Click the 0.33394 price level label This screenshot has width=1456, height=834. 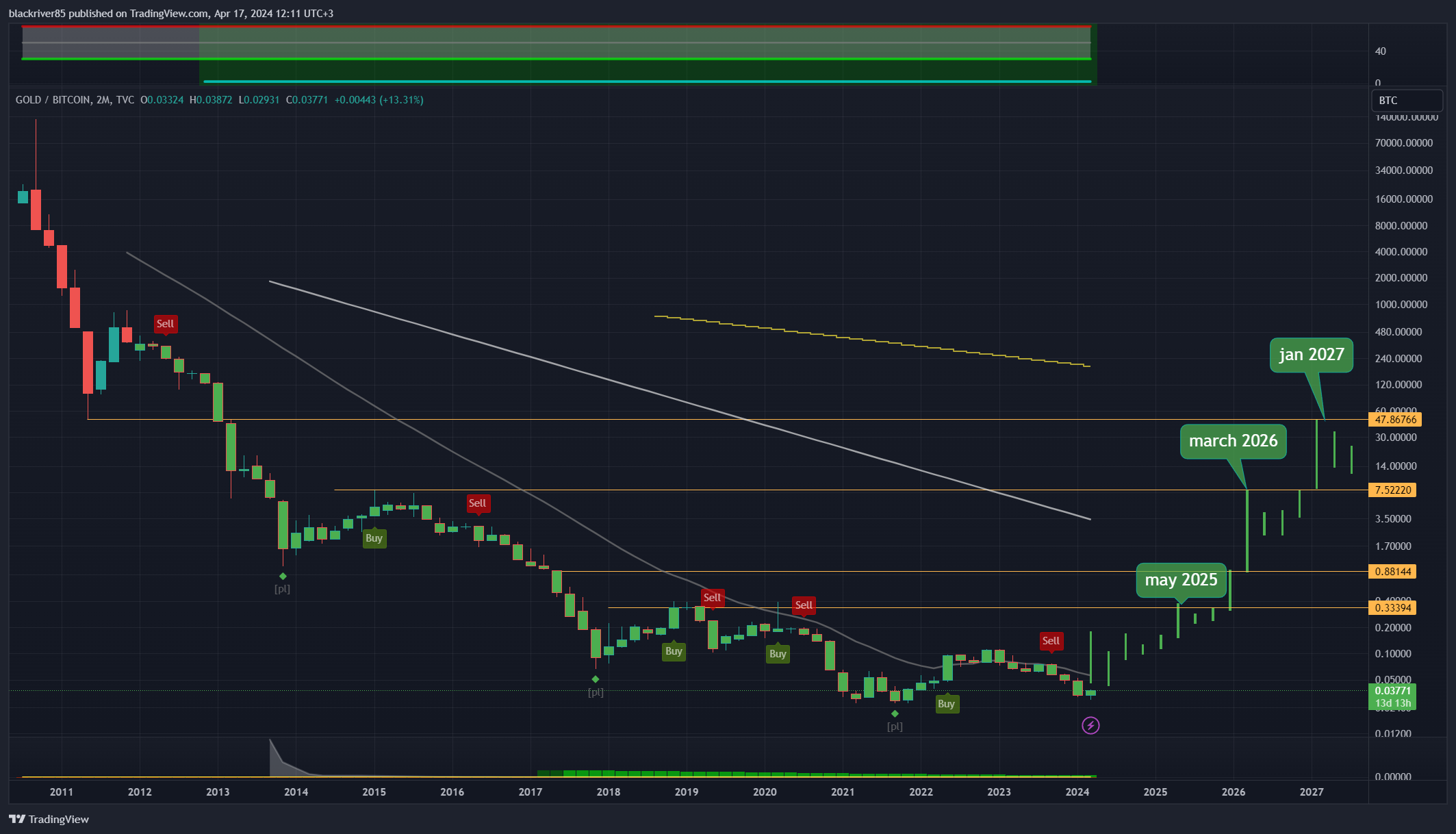click(1392, 607)
